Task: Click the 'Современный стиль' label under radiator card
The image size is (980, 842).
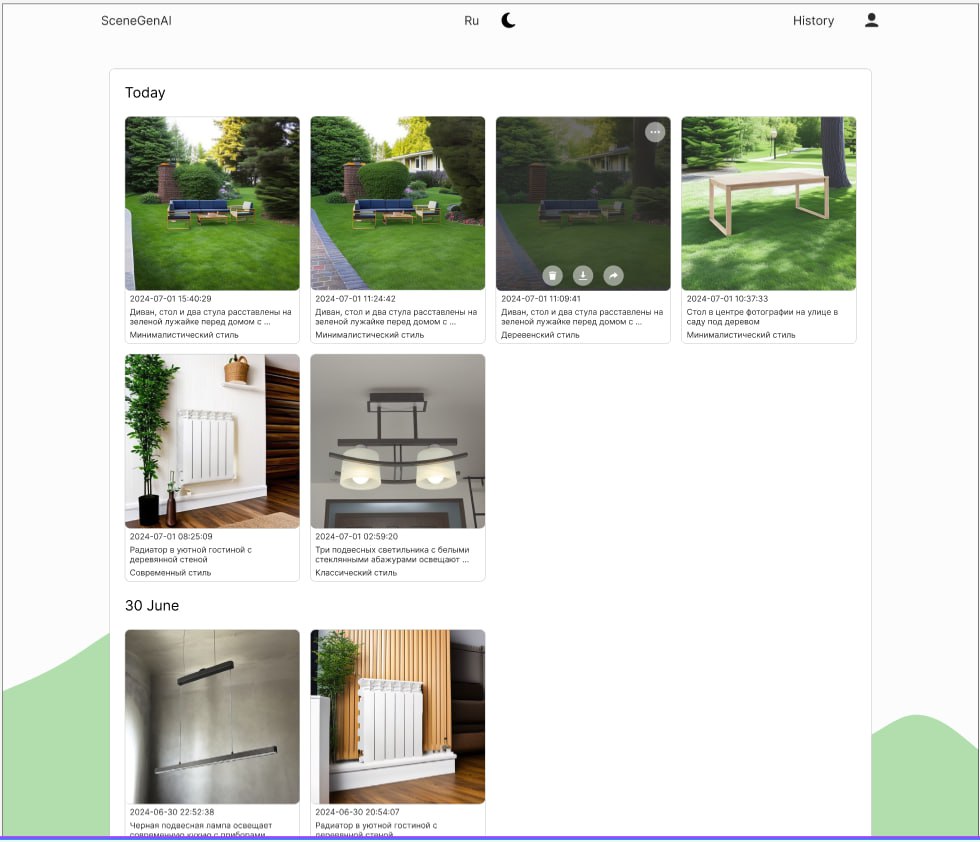Action: 171,573
